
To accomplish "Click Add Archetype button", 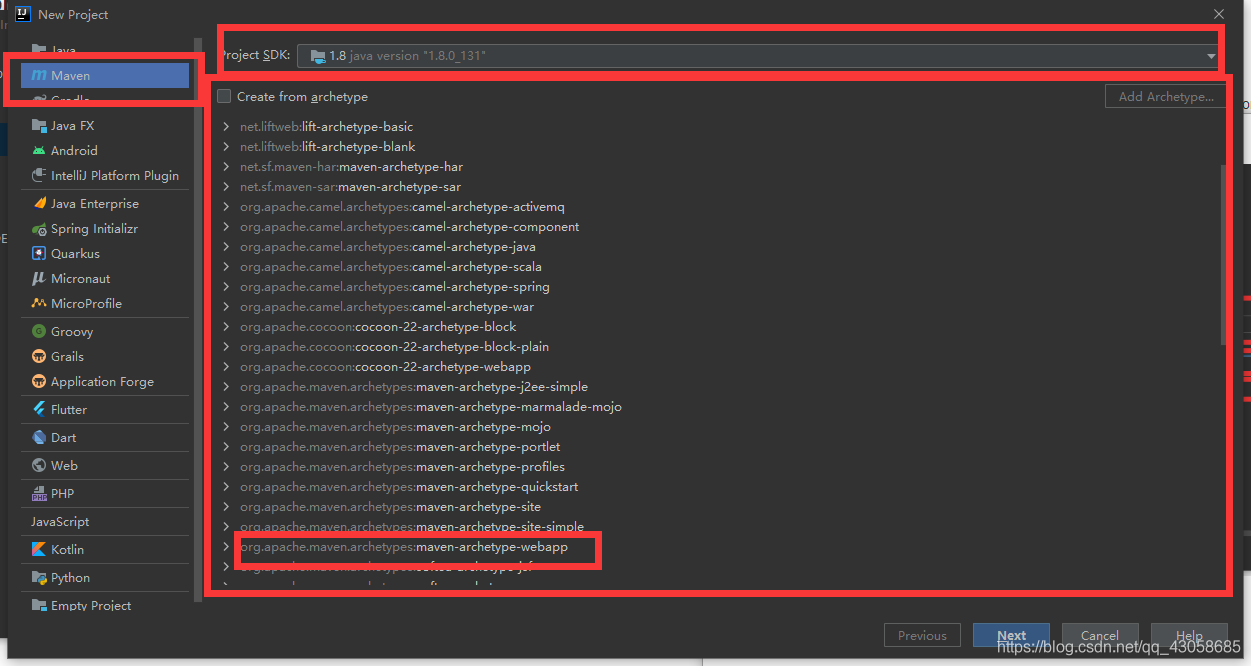I will pyautogui.click(x=1166, y=97).
